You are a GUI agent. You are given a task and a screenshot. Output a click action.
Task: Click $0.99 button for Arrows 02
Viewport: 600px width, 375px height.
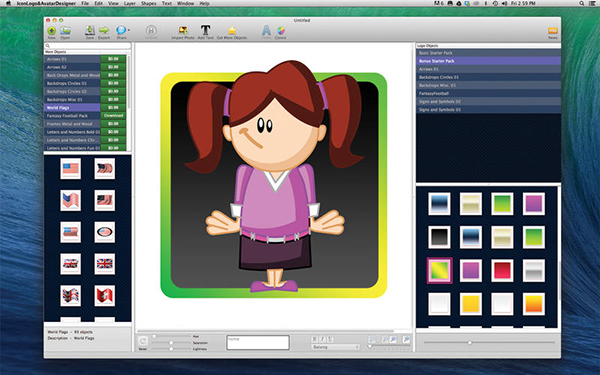coord(113,67)
